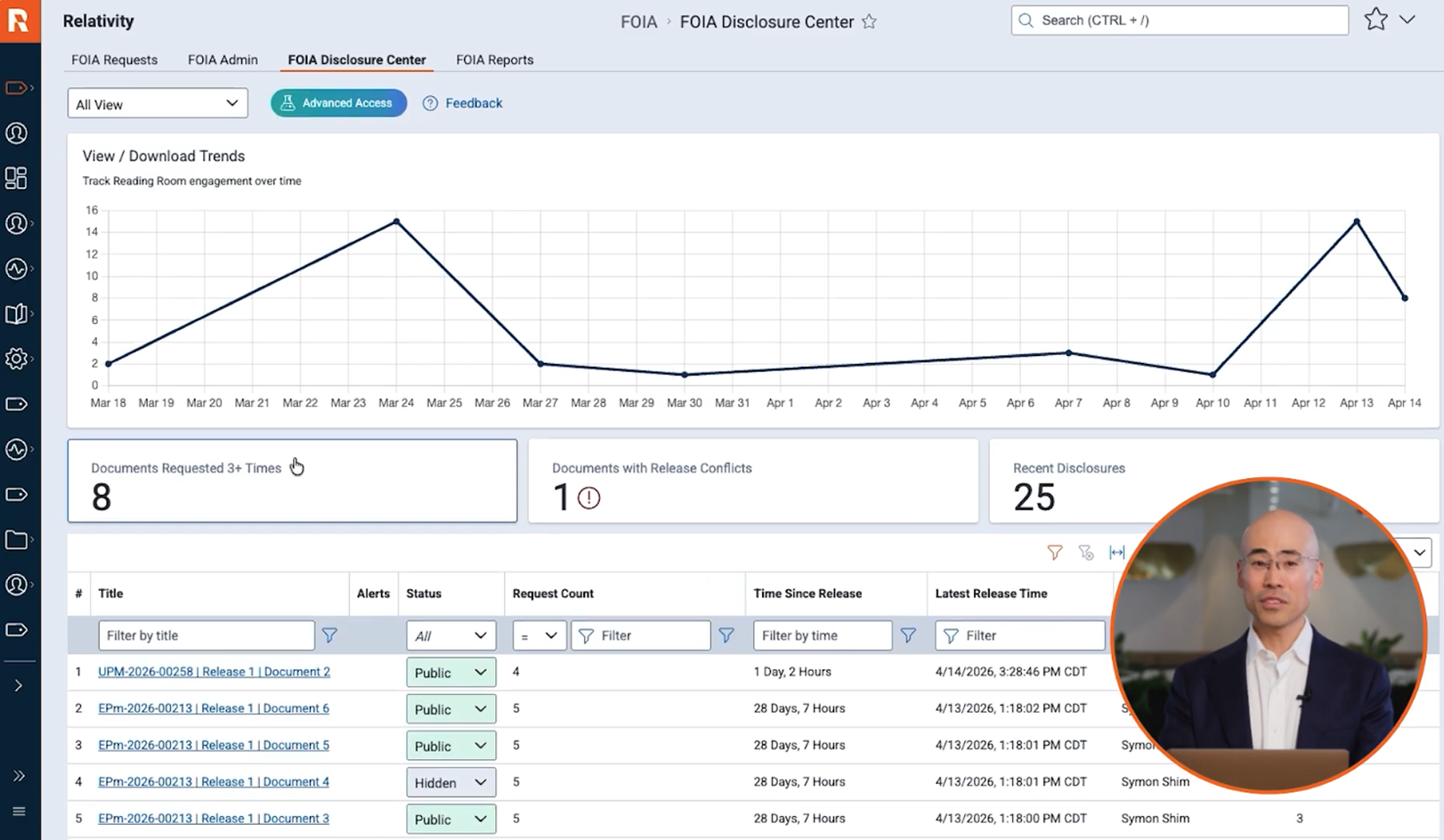Screen dimensions: 1444x840
Task: Open status dropdown for EPm-2026-00213 Document 3
Action: (451, 819)
